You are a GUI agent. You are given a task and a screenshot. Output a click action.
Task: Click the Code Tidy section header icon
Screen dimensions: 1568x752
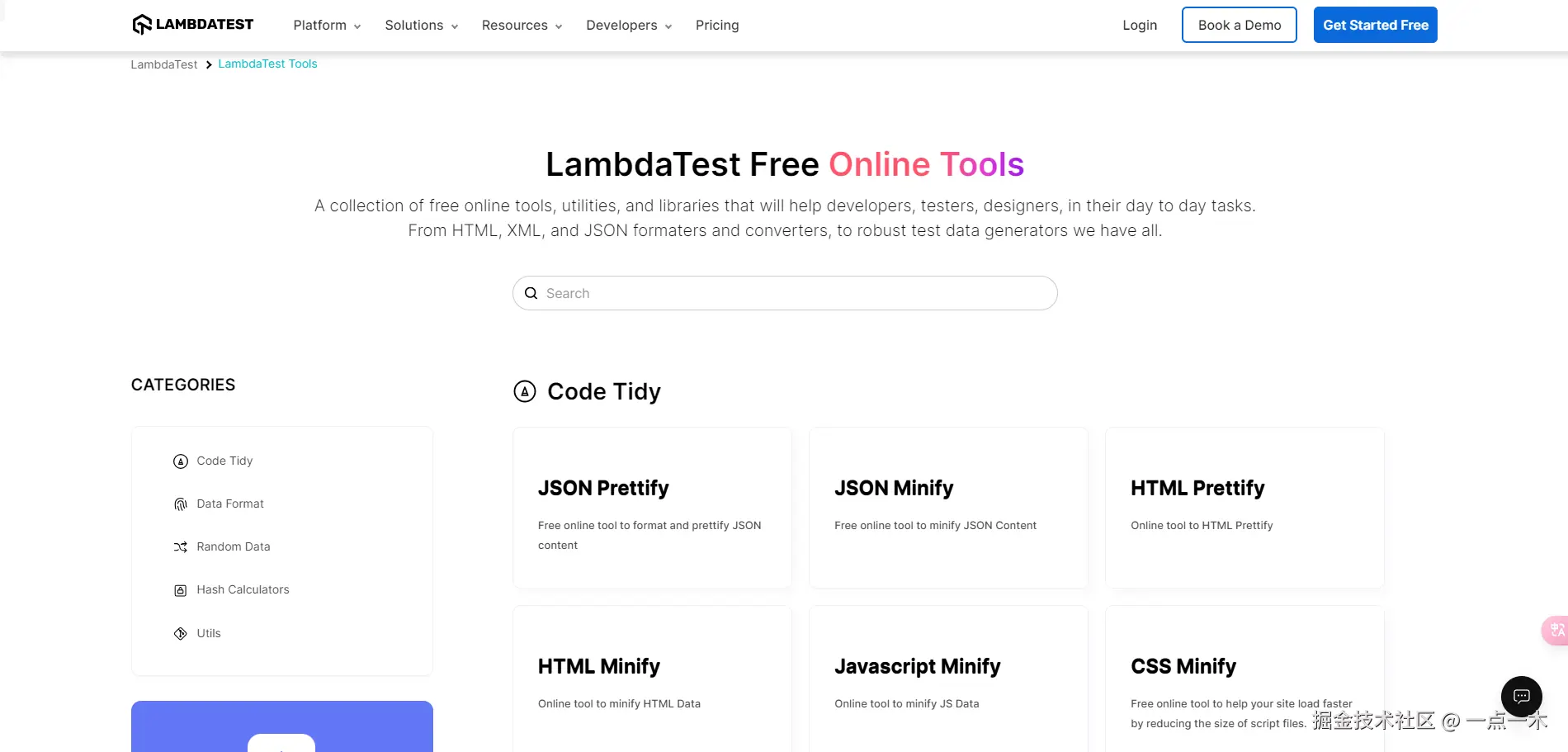526,391
